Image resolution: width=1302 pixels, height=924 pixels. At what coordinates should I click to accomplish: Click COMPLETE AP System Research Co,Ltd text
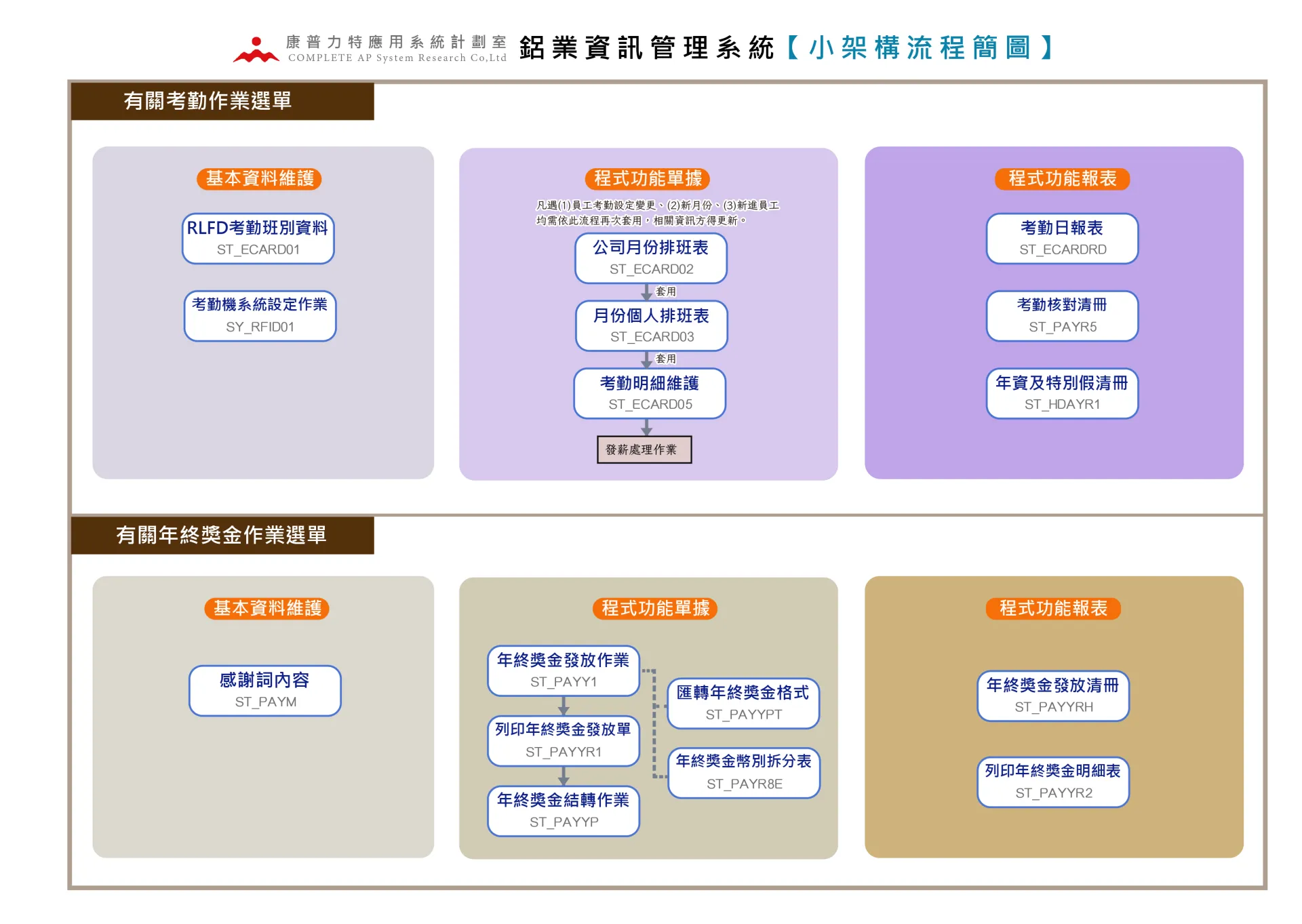(x=397, y=58)
